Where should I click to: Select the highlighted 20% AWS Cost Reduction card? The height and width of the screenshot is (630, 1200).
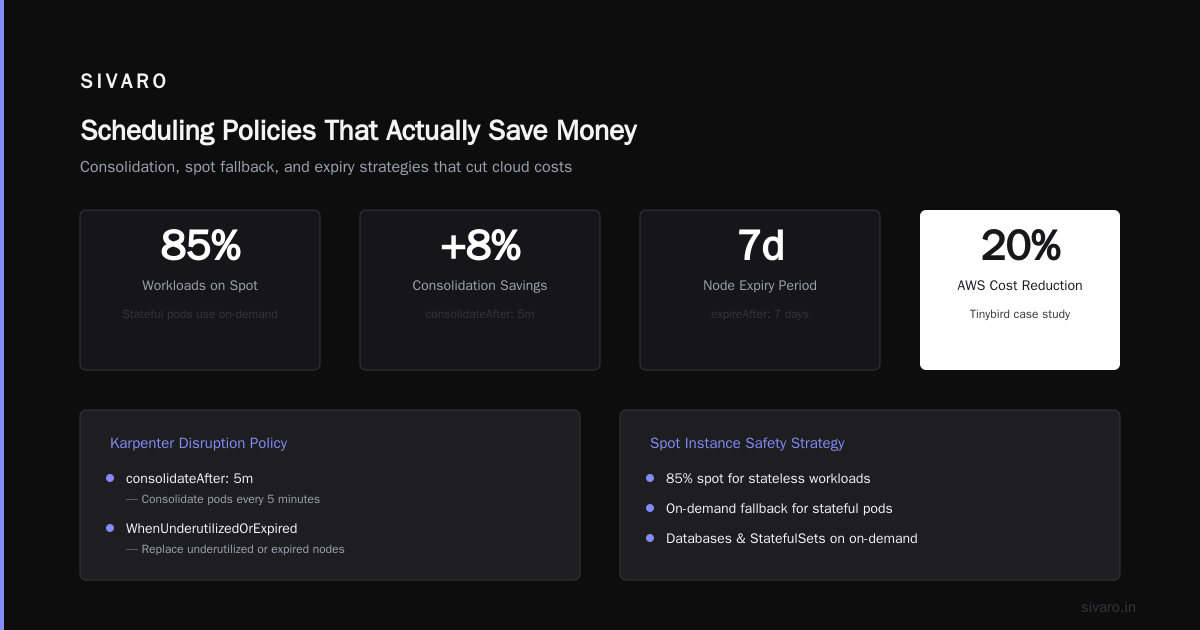pos(1020,290)
